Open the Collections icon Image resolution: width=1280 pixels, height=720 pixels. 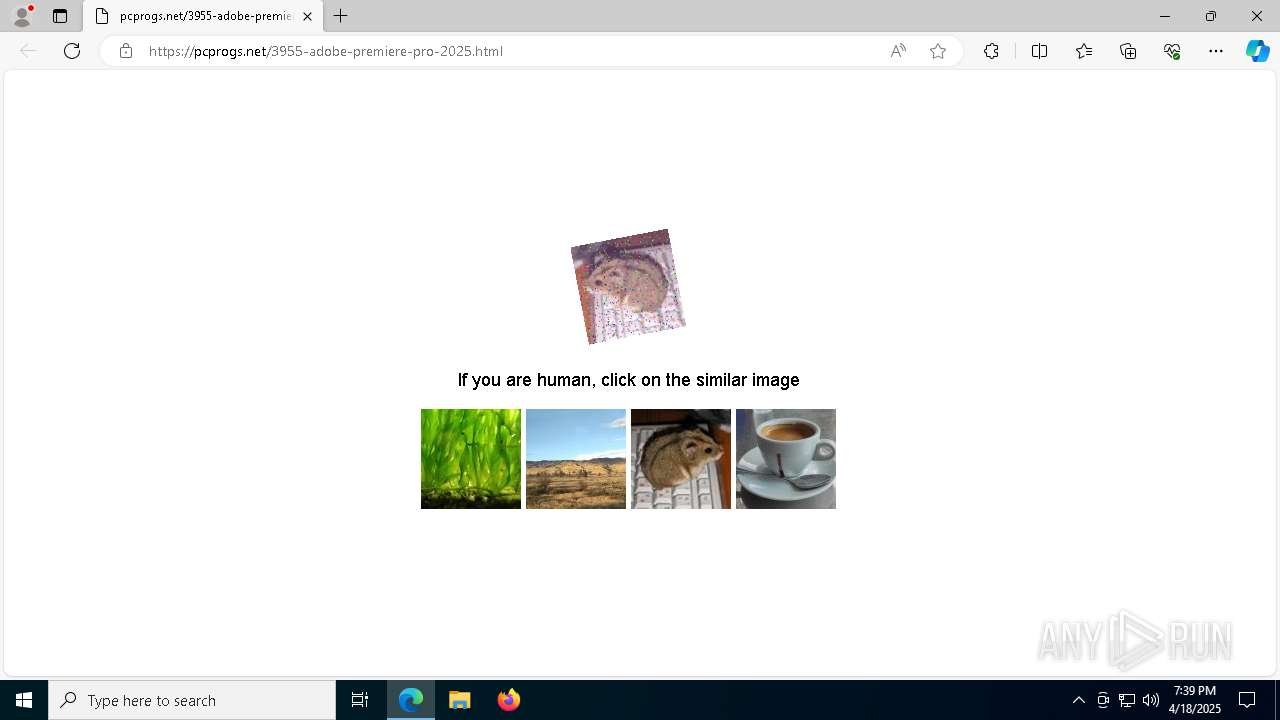[x=1128, y=51]
